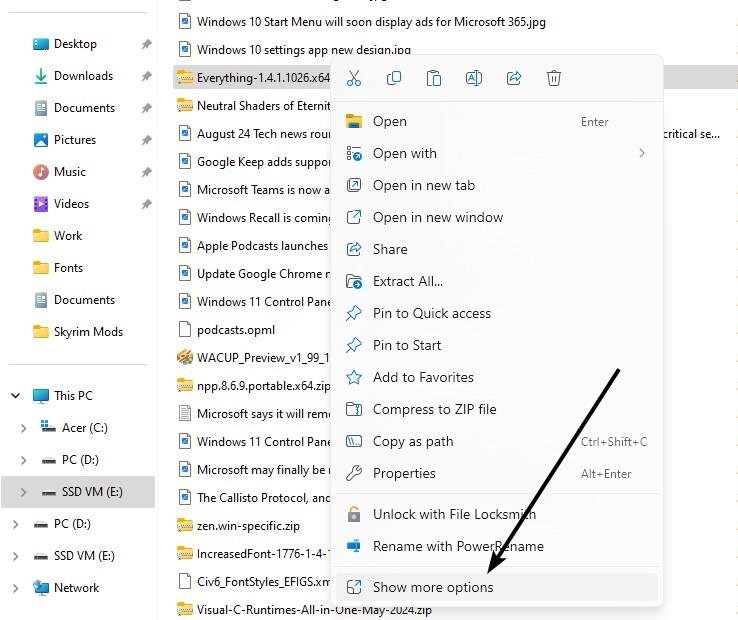This screenshot has width=738, height=620.
Task: Select Unlock with File Locksmith
Action: [x=497, y=514]
